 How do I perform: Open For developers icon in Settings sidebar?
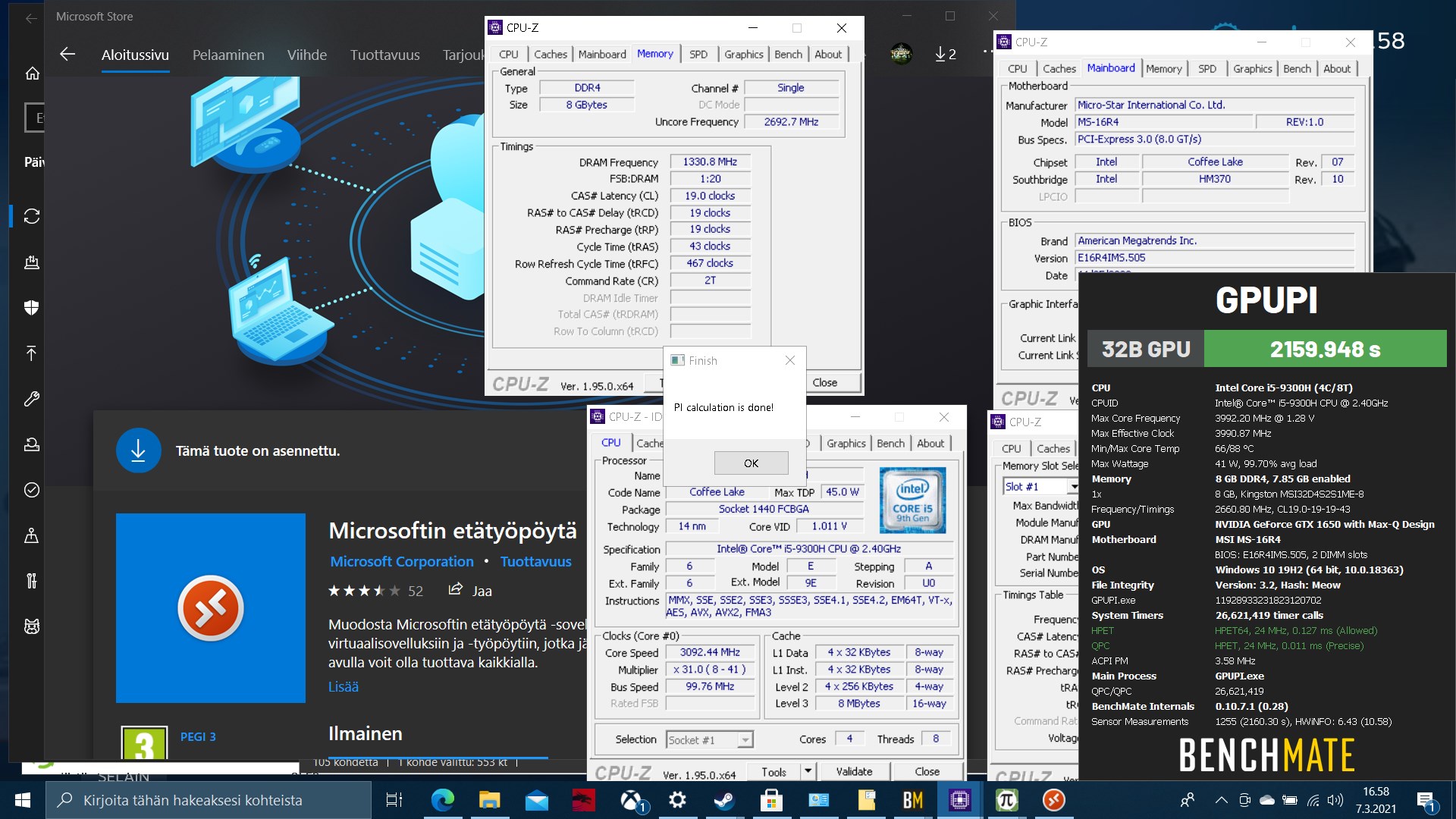click(32, 581)
